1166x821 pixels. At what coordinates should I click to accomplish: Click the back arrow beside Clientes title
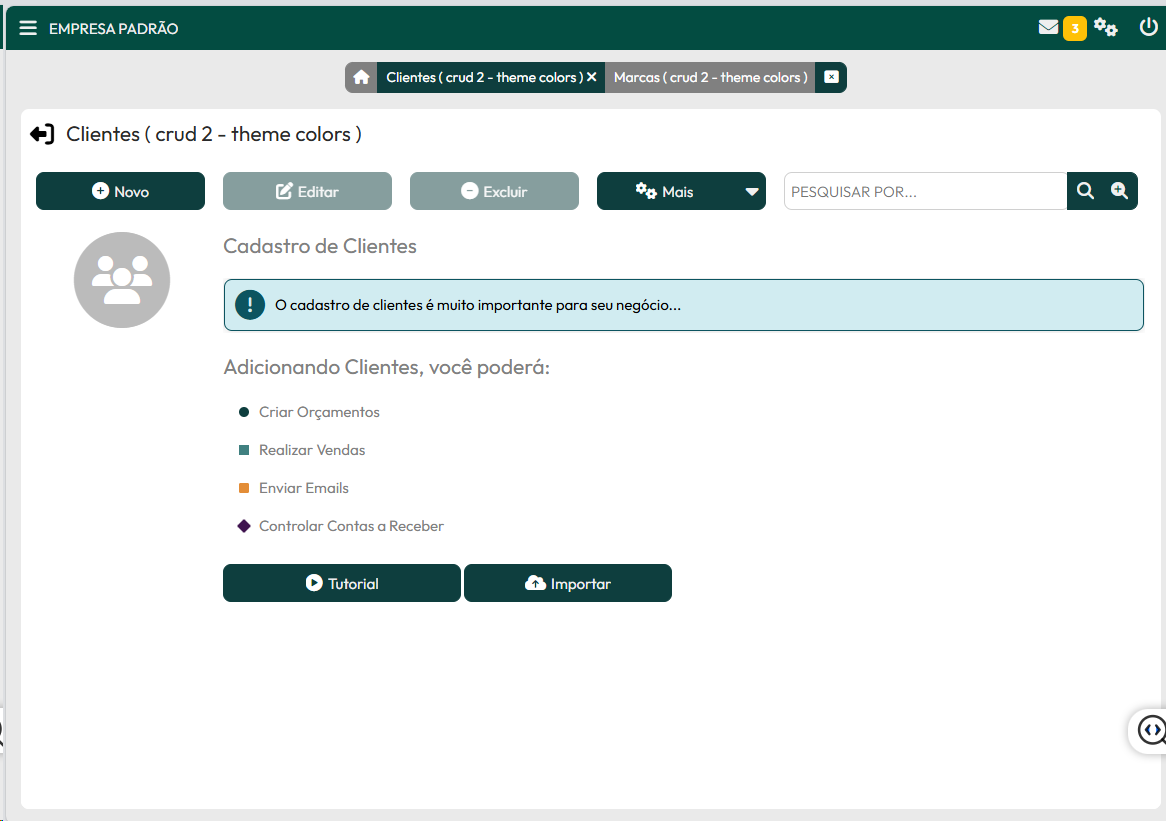(x=42, y=134)
